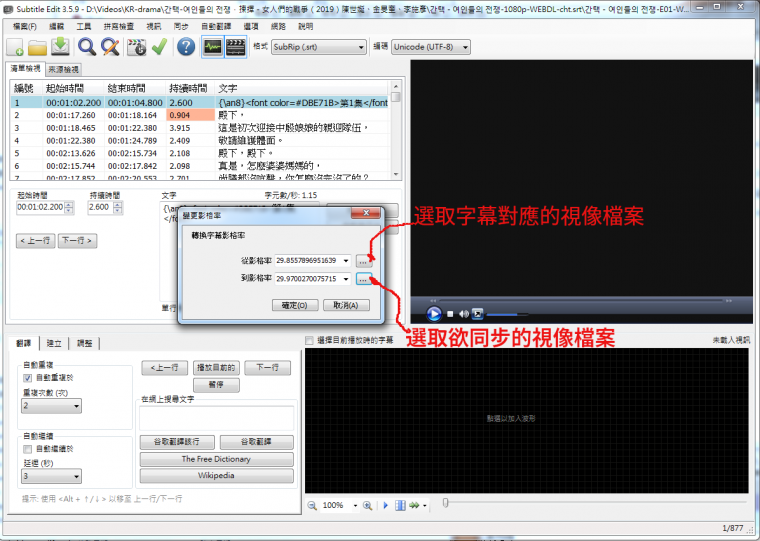Switch to the Adjust (調整) tab
Screen dimensions: 760x541
coord(84,344)
